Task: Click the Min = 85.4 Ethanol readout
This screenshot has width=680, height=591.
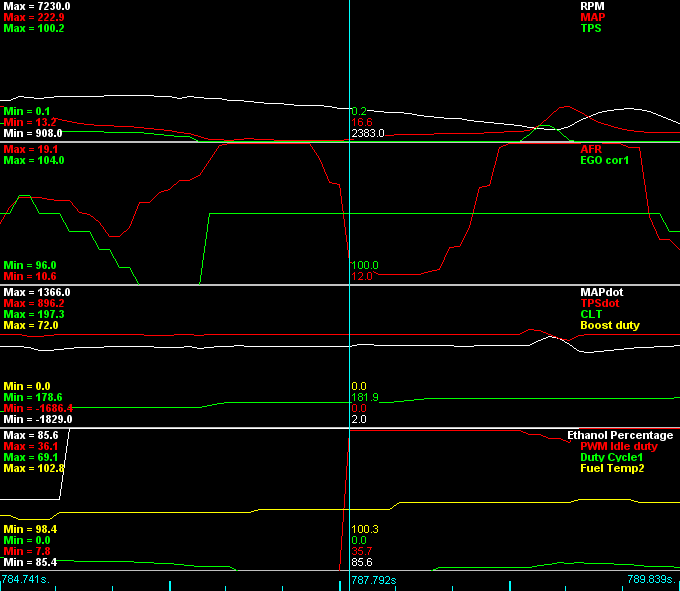Action: (x=30, y=562)
